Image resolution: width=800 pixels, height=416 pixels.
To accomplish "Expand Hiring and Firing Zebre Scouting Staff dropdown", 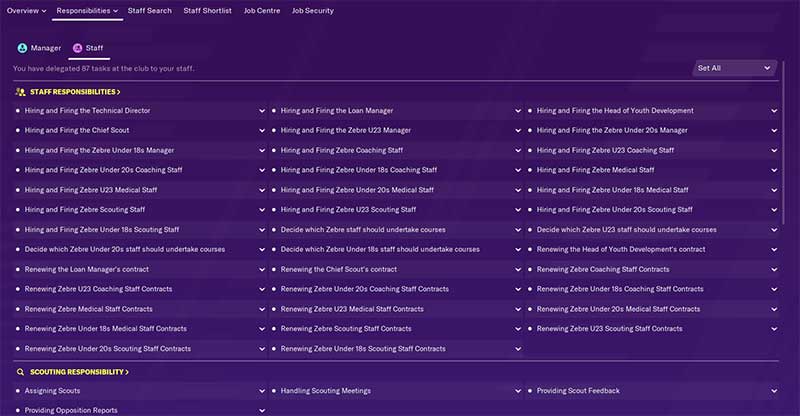I will [262, 210].
